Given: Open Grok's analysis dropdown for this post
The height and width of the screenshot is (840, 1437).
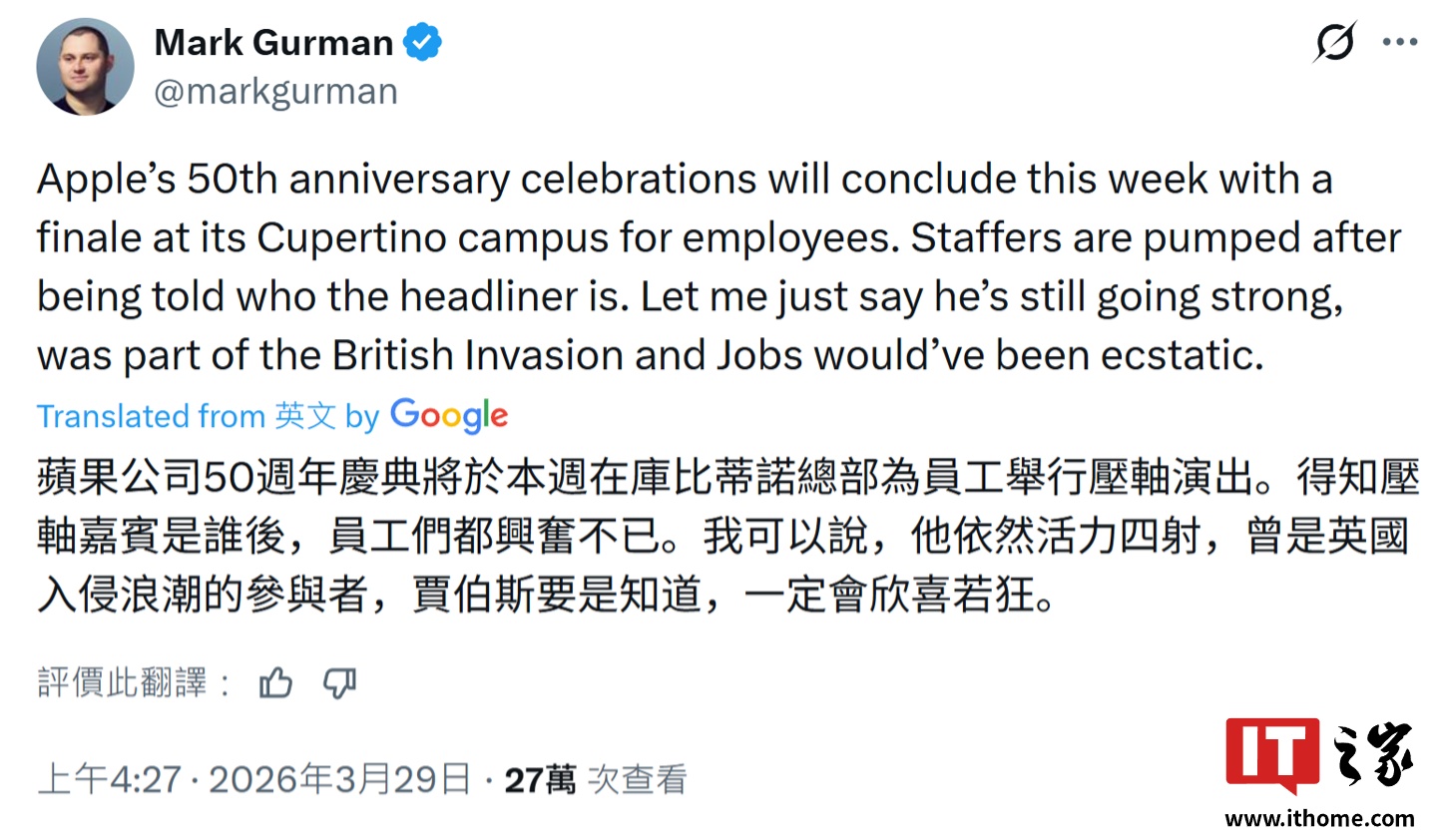Looking at the screenshot, I should 1335,41.
